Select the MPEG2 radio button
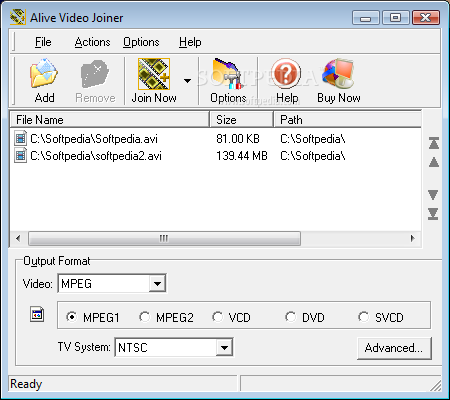 pyautogui.click(x=145, y=317)
